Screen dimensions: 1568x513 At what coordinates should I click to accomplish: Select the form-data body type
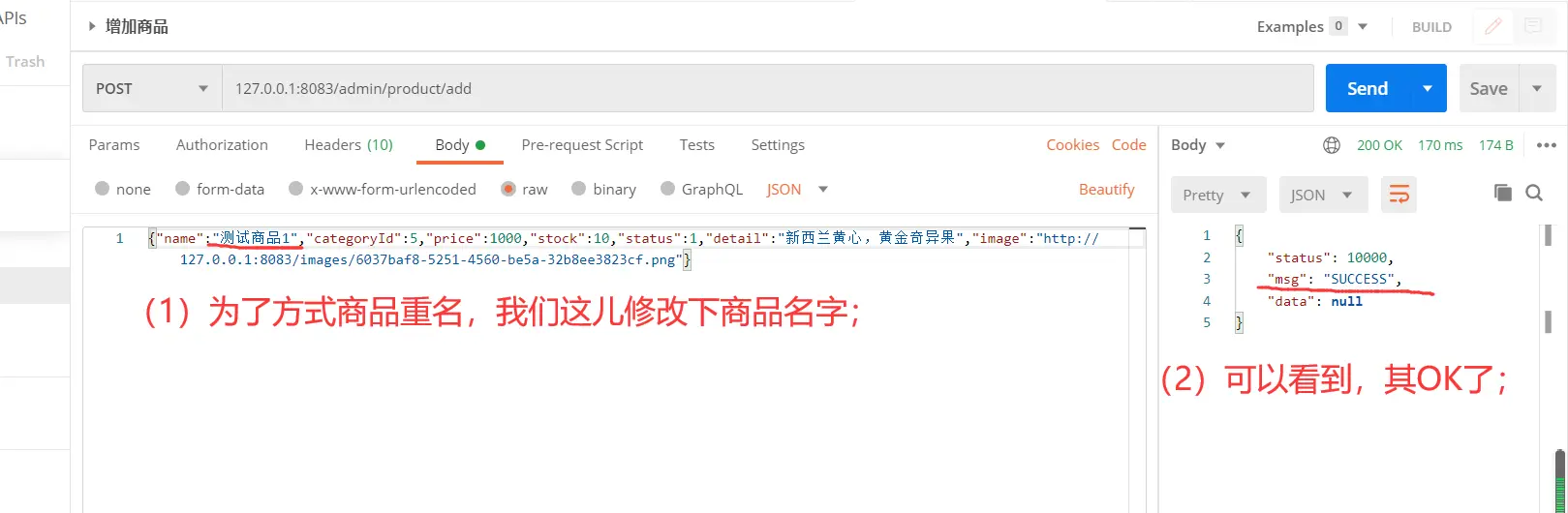(220, 189)
